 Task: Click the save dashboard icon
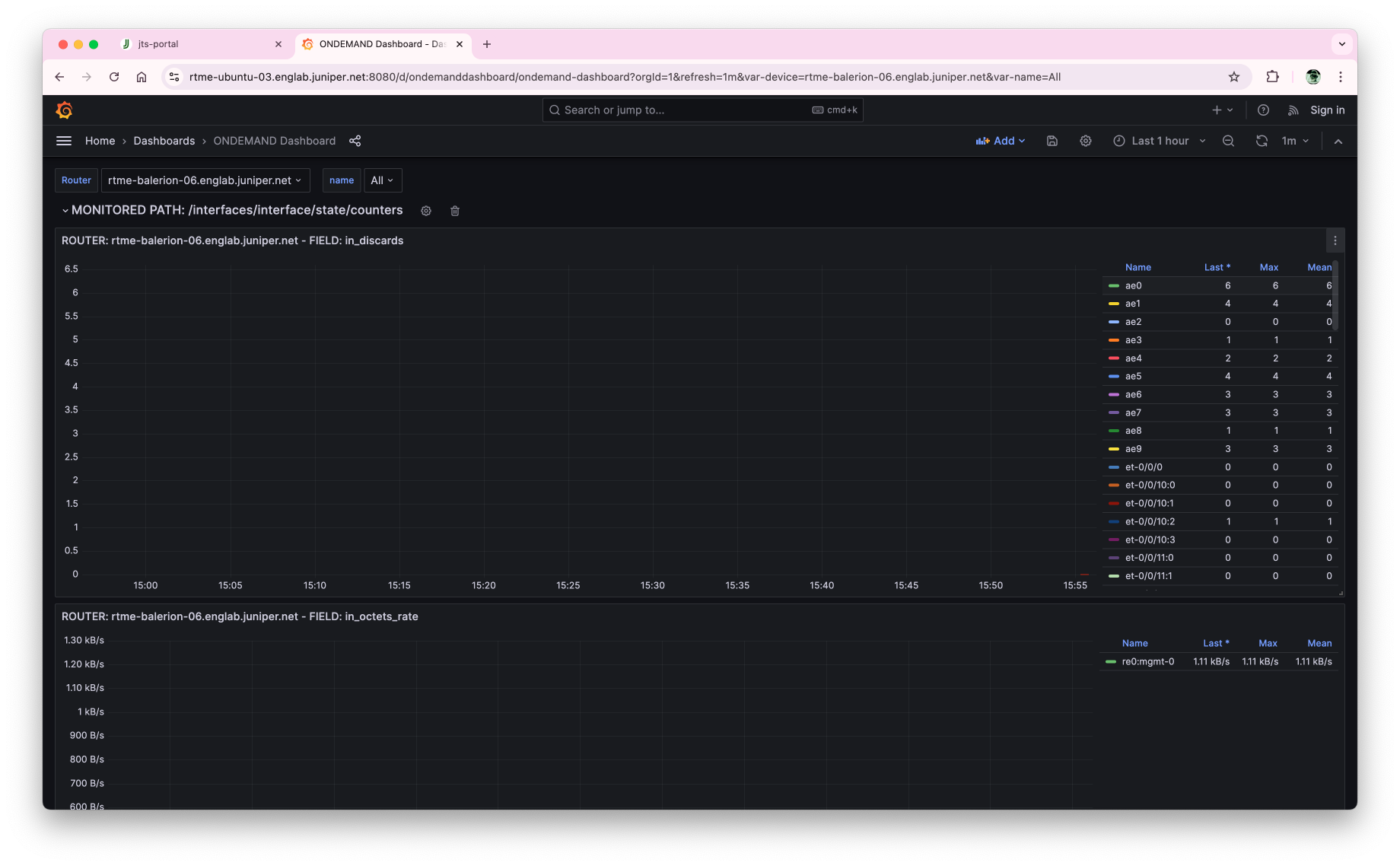click(1052, 141)
